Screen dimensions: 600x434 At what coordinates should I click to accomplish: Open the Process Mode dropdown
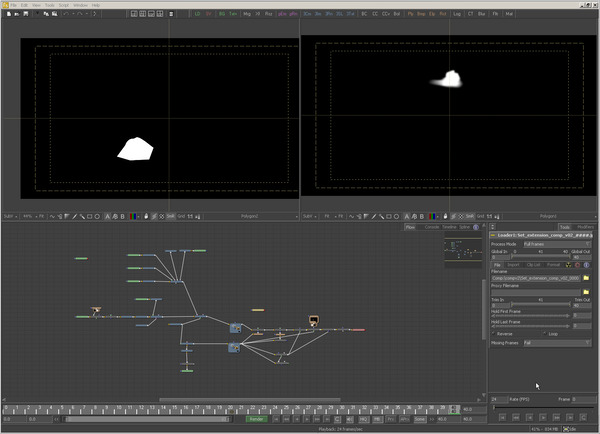[x=557, y=244]
